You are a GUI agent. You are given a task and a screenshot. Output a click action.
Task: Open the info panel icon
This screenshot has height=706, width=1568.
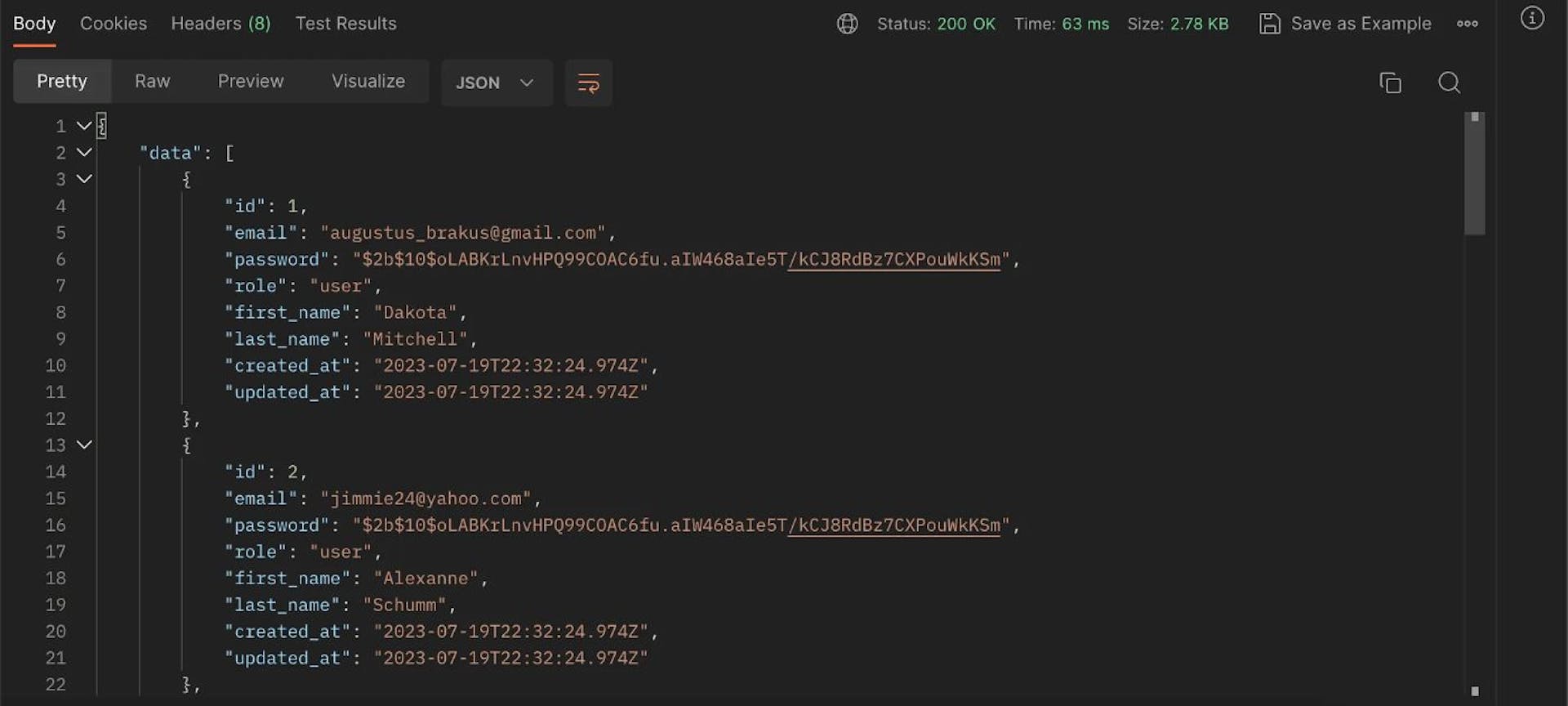1531,18
